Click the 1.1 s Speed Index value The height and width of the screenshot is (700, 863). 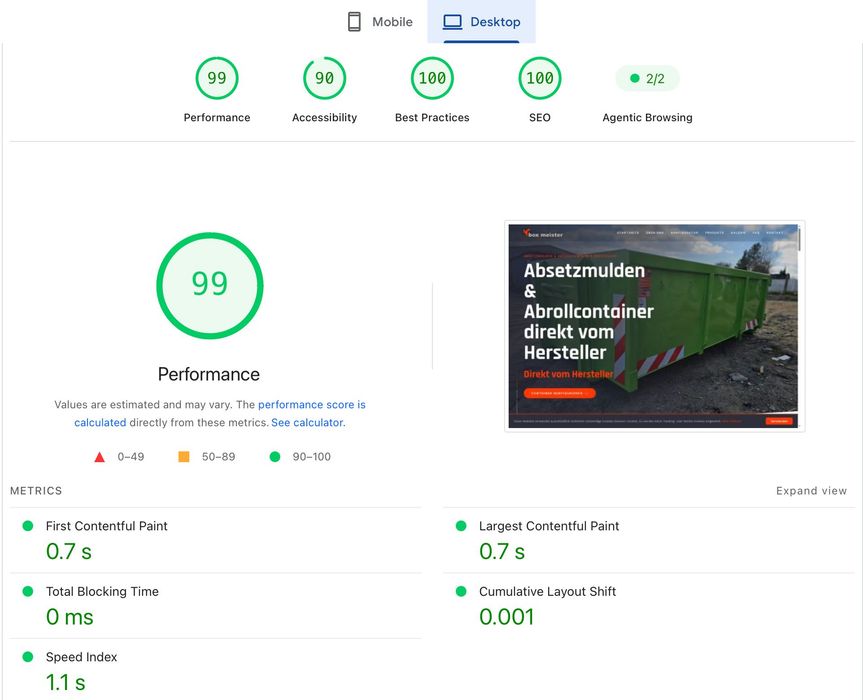[65, 682]
